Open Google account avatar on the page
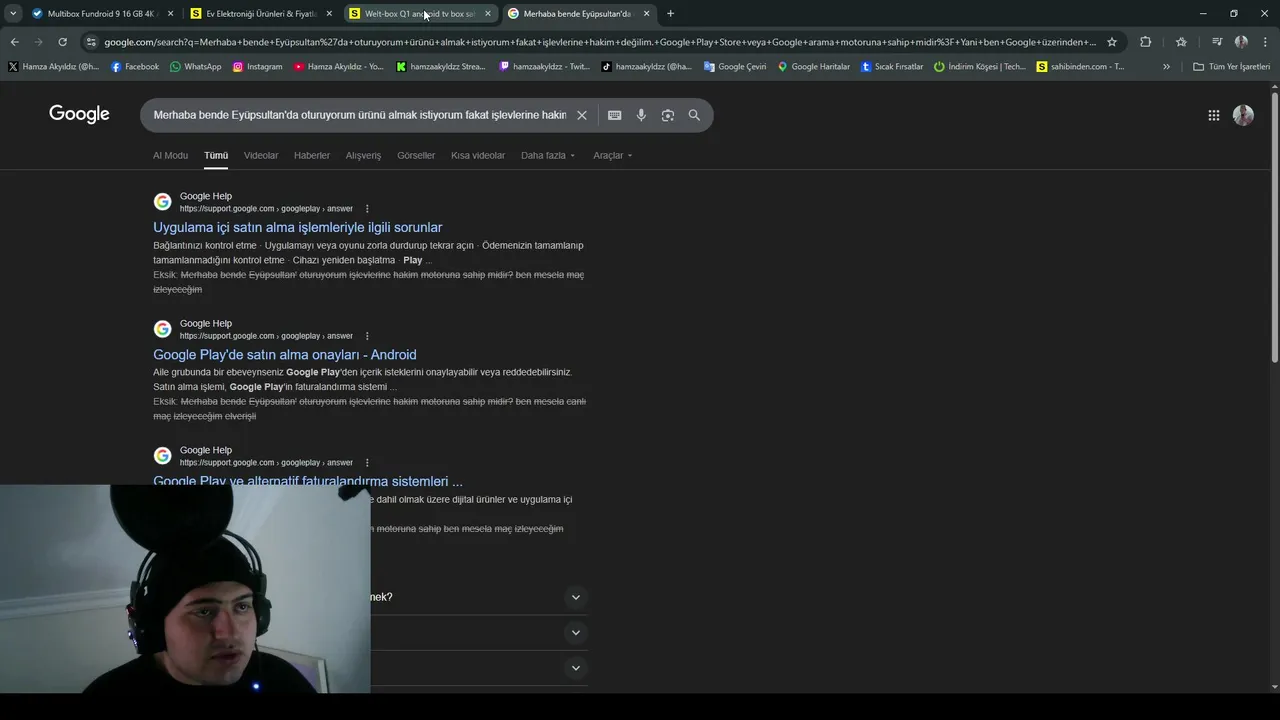1280x720 pixels. point(1243,115)
